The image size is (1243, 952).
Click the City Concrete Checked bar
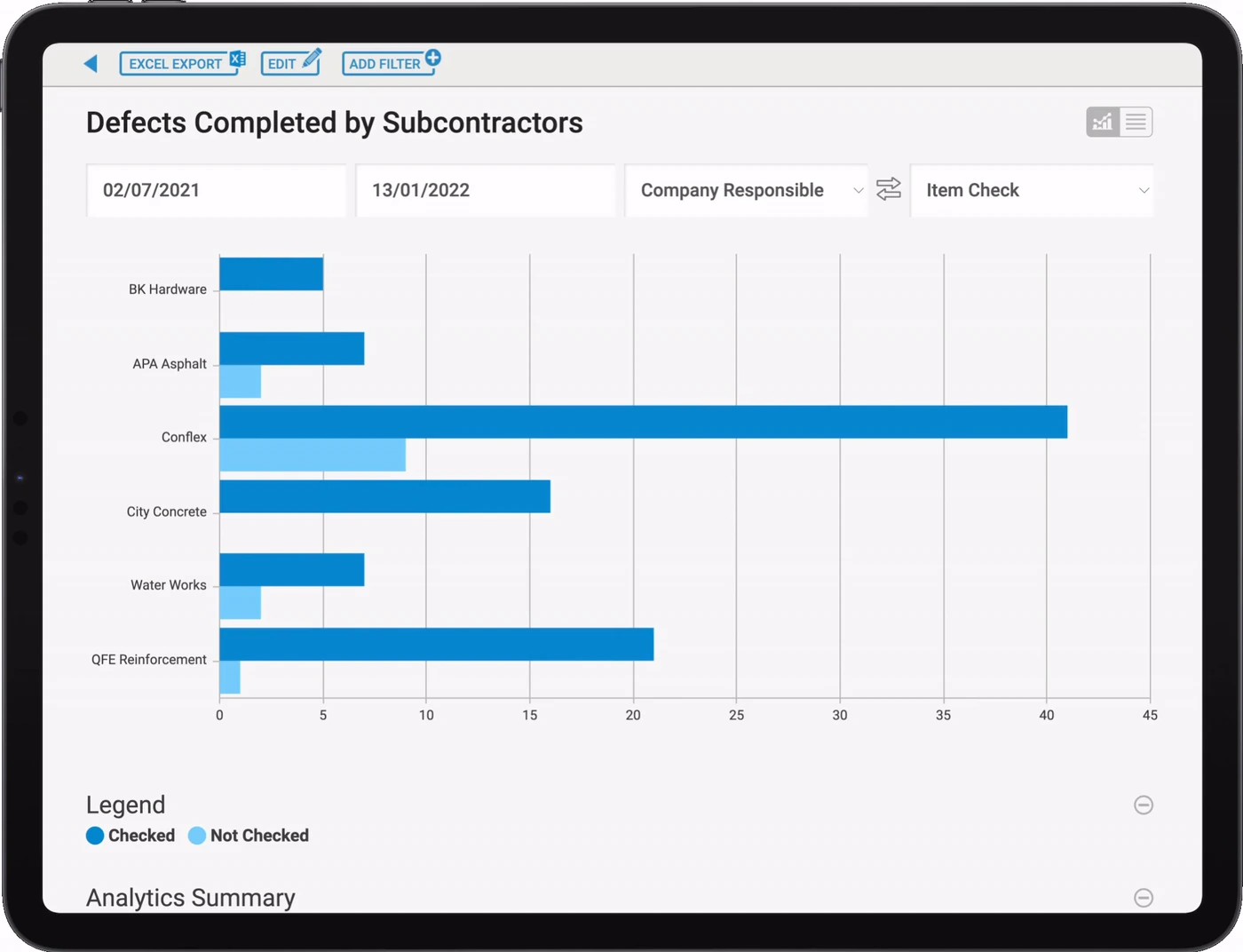coord(385,496)
